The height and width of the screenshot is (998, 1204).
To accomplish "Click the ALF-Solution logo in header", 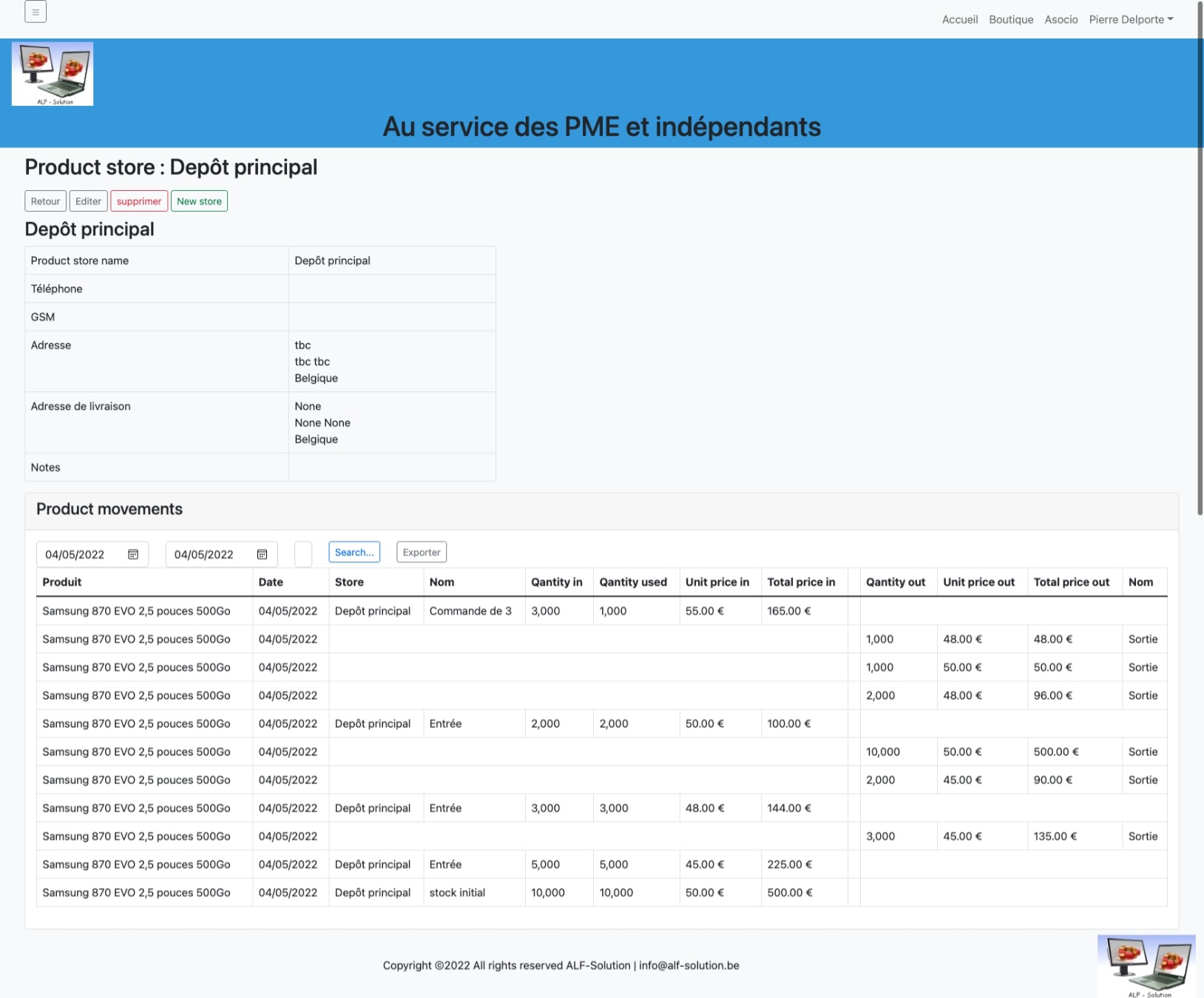I will tap(53, 74).
